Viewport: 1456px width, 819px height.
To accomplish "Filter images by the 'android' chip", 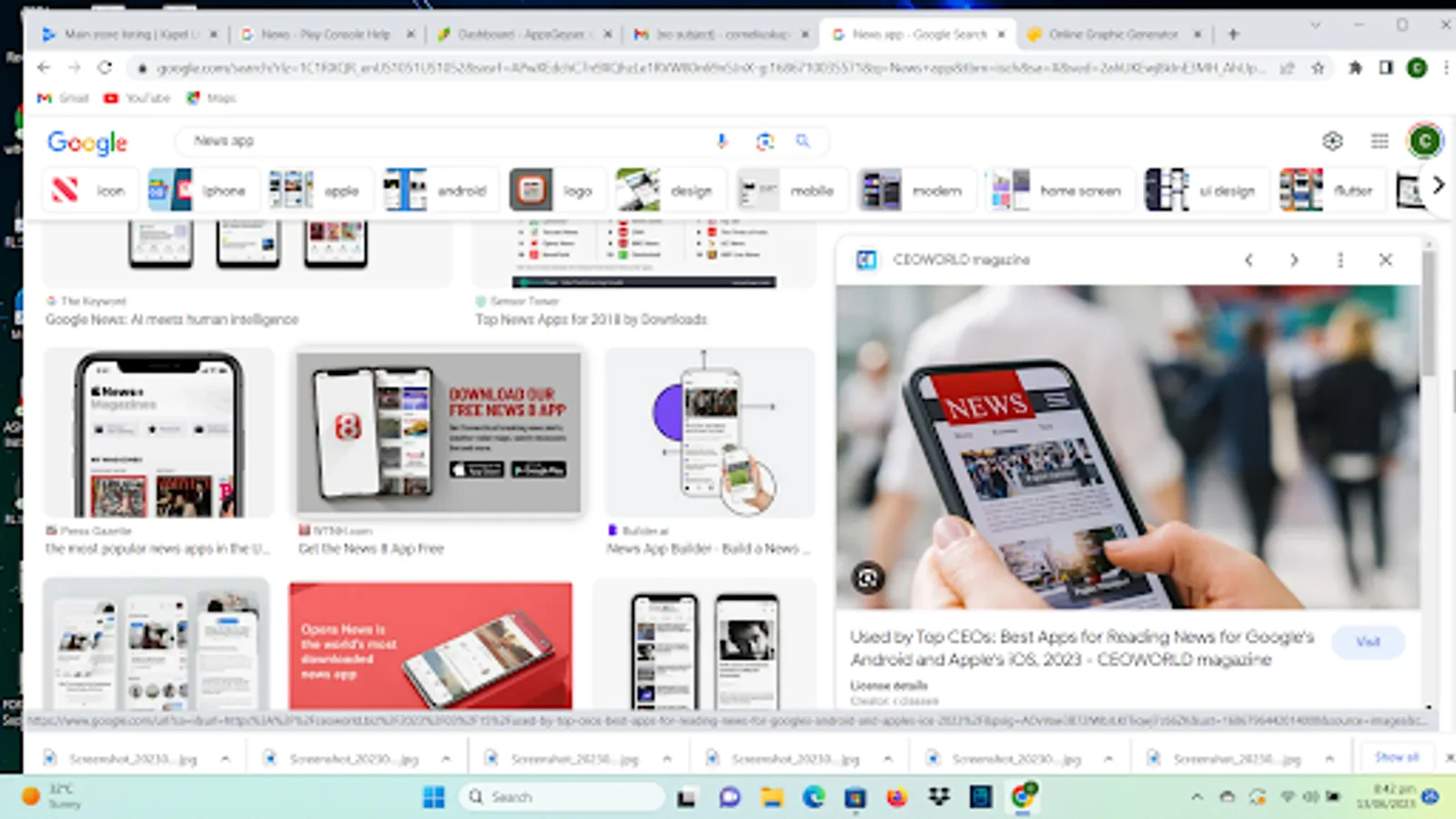I will click(440, 190).
